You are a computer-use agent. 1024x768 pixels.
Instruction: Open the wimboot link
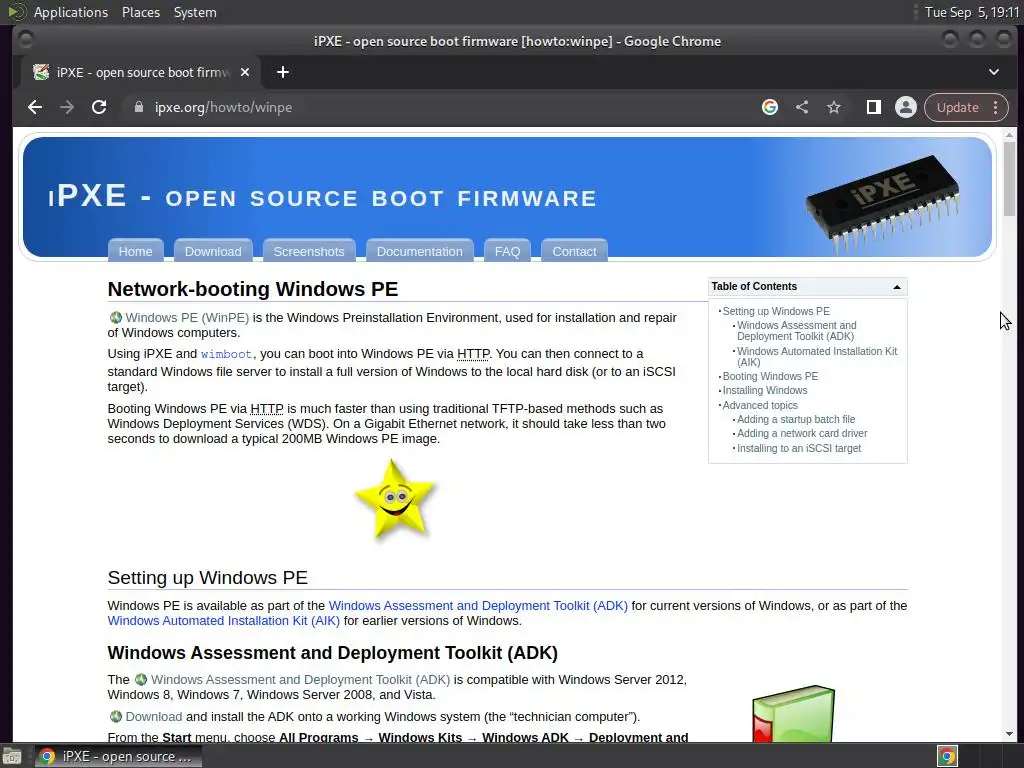[x=226, y=354]
